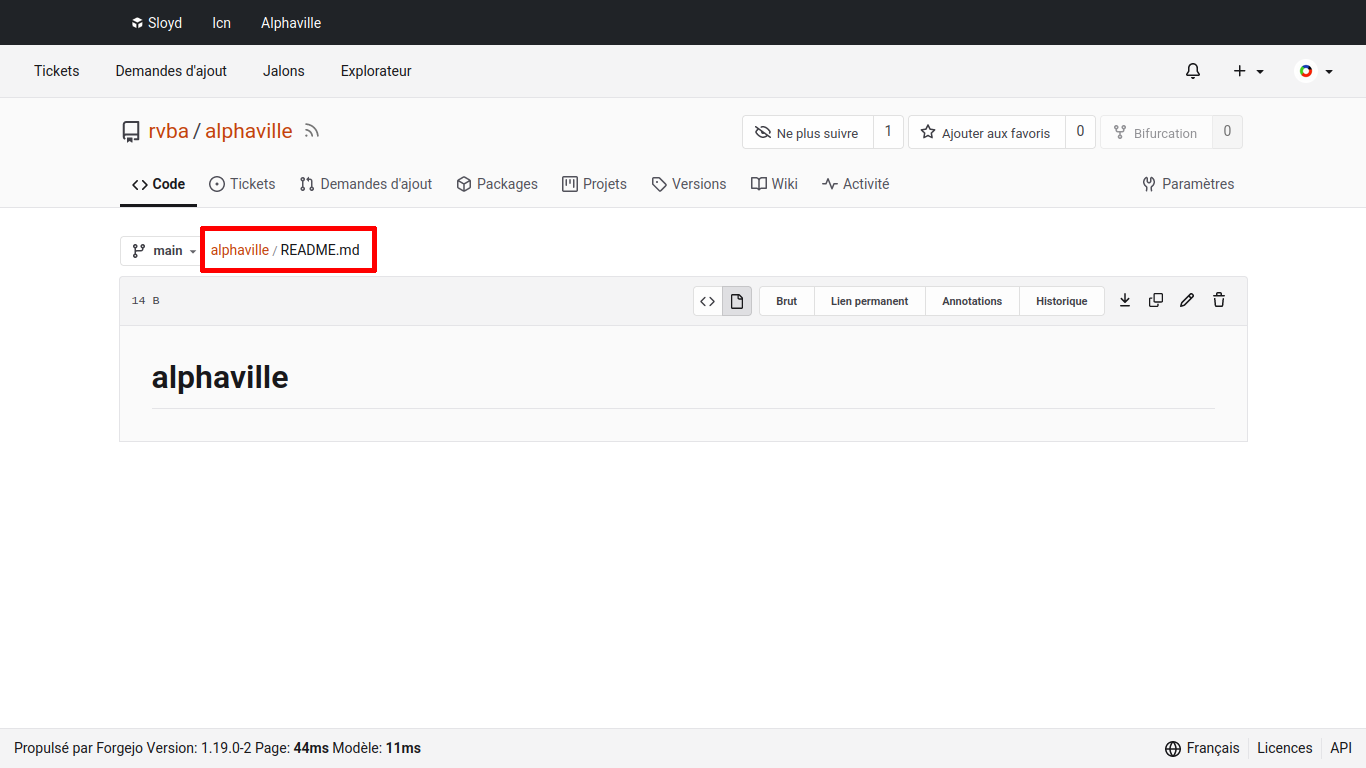The height and width of the screenshot is (768, 1366).
Task: Delete file using the trash icon
Action: pos(1219,300)
